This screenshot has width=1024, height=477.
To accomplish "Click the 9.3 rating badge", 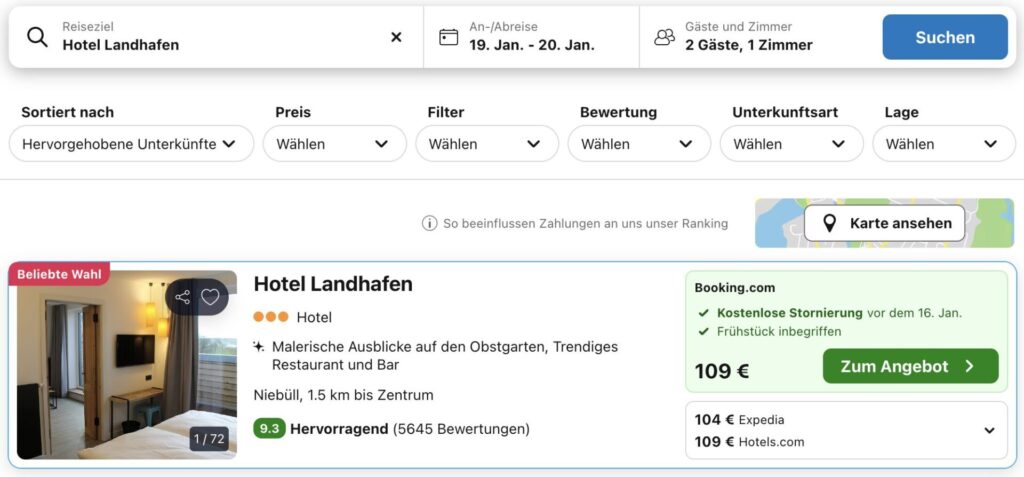I will pyautogui.click(x=269, y=429).
